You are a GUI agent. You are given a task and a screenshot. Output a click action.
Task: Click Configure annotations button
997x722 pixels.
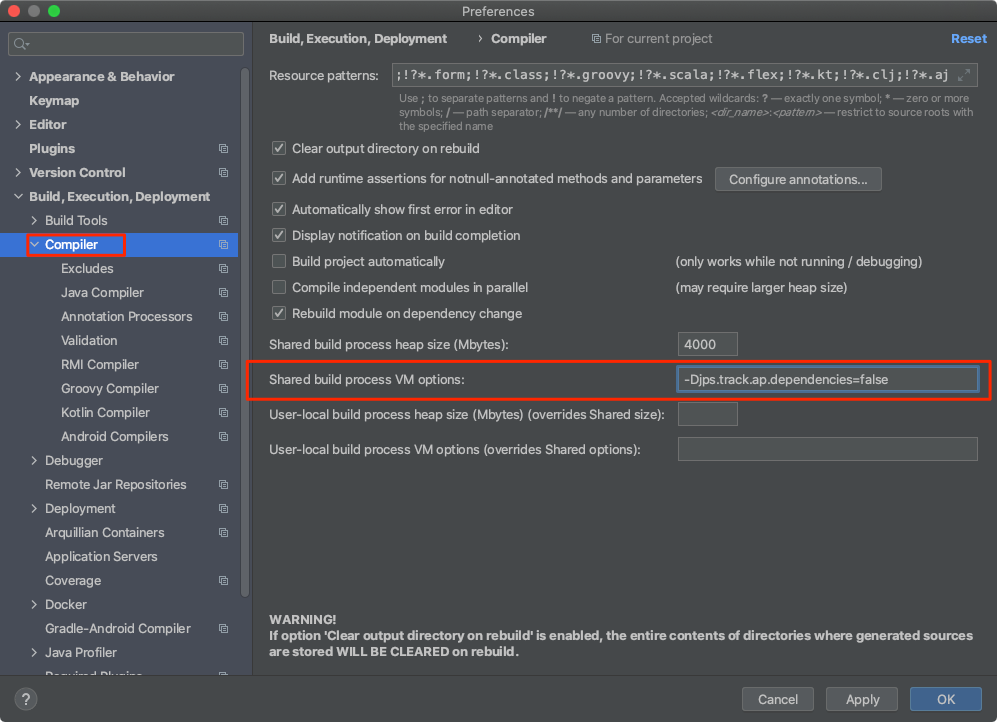798,179
